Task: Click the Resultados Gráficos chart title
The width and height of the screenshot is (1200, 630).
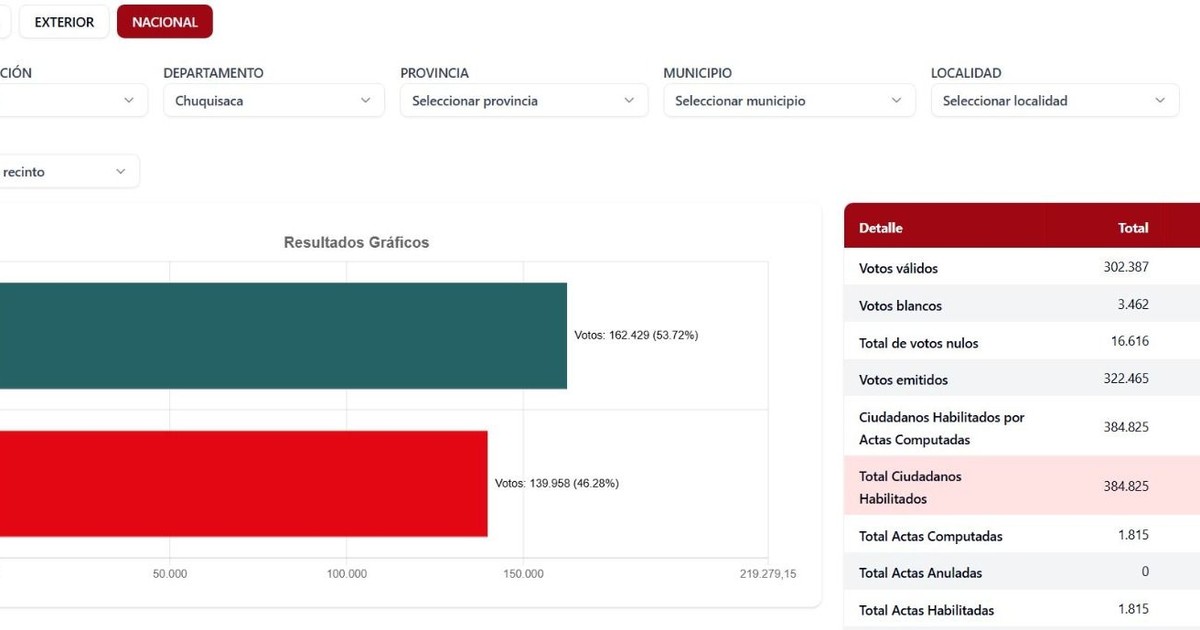Action: click(x=356, y=242)
